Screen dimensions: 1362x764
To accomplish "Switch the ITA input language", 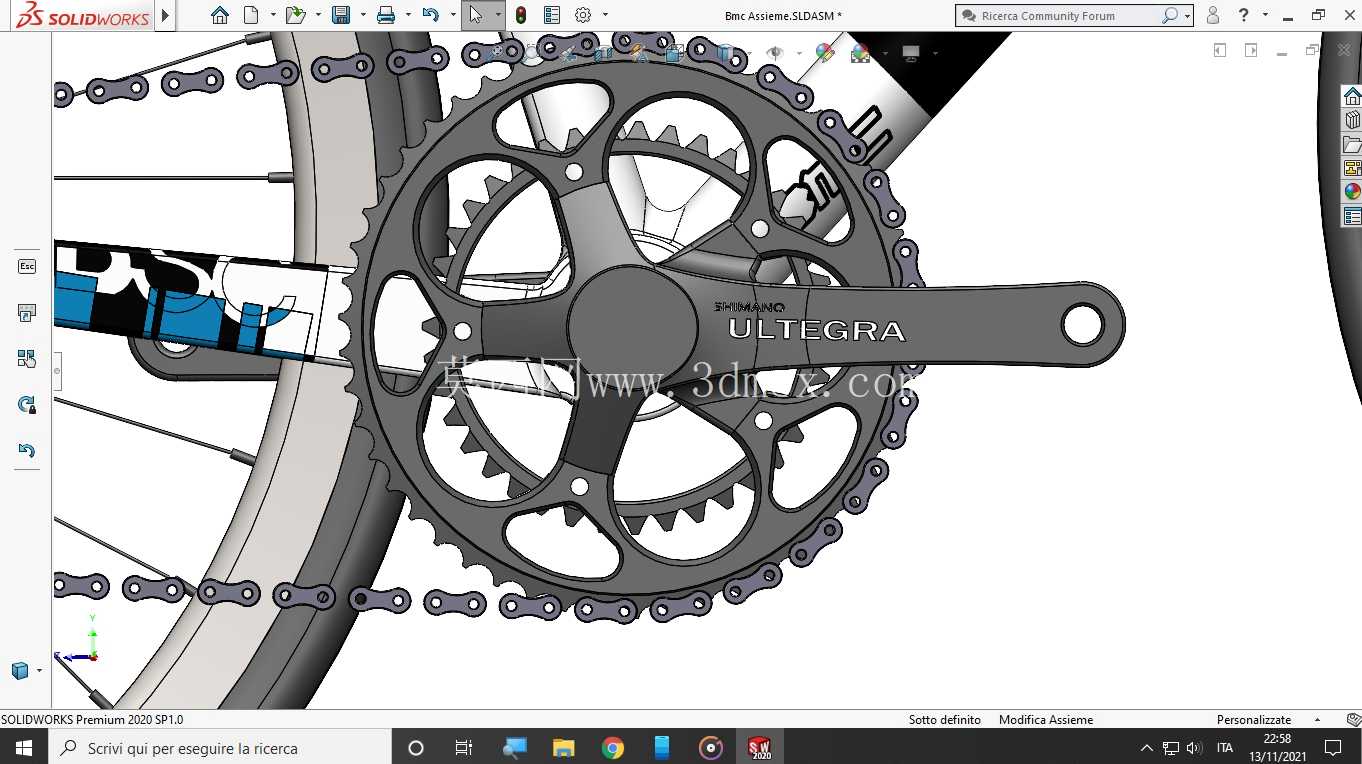I will 1225,748.
